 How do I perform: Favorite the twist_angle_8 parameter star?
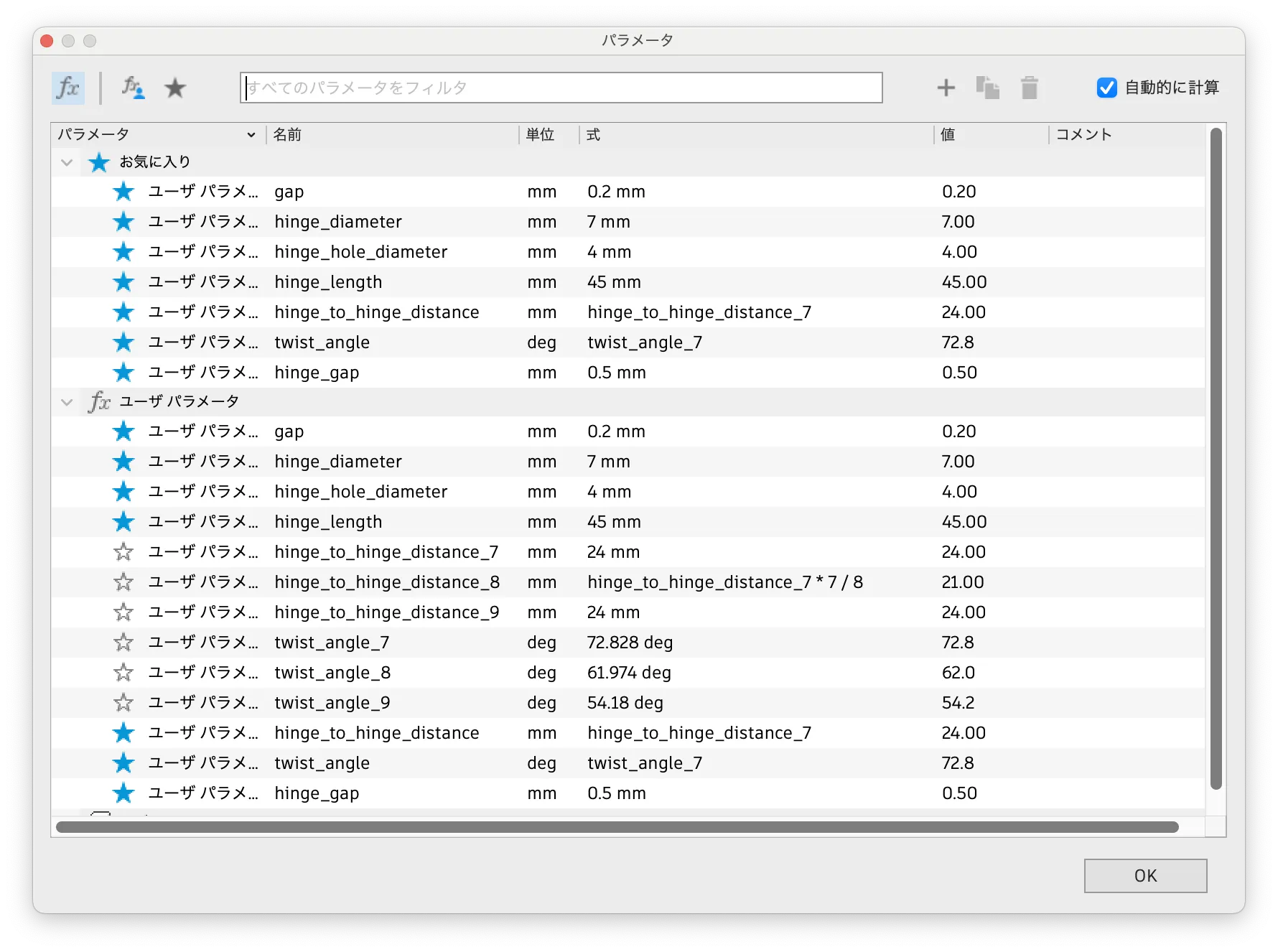123,672
